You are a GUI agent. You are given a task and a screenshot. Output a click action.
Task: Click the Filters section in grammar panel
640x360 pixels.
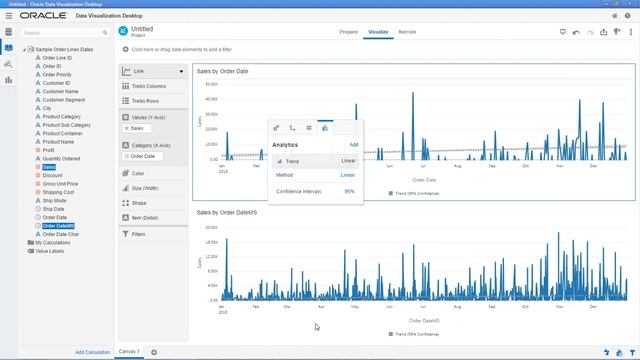(x=153, y=234)
